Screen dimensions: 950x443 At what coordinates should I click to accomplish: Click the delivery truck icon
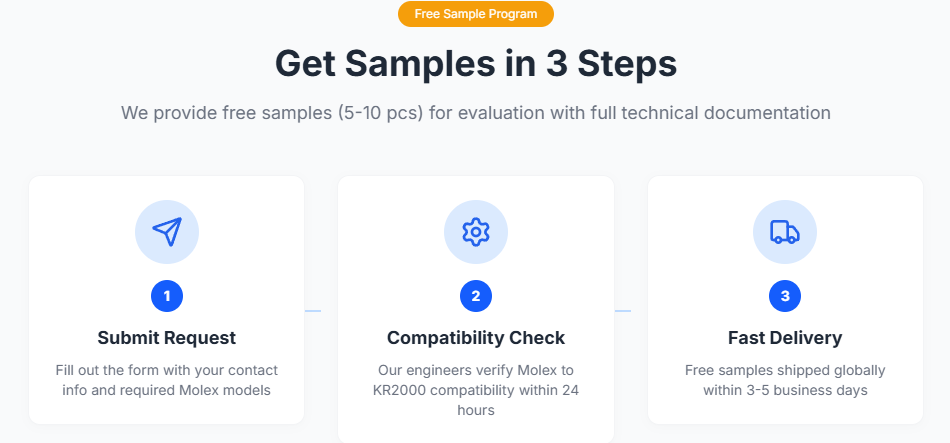pyautogui.click(x=785, y=232)
